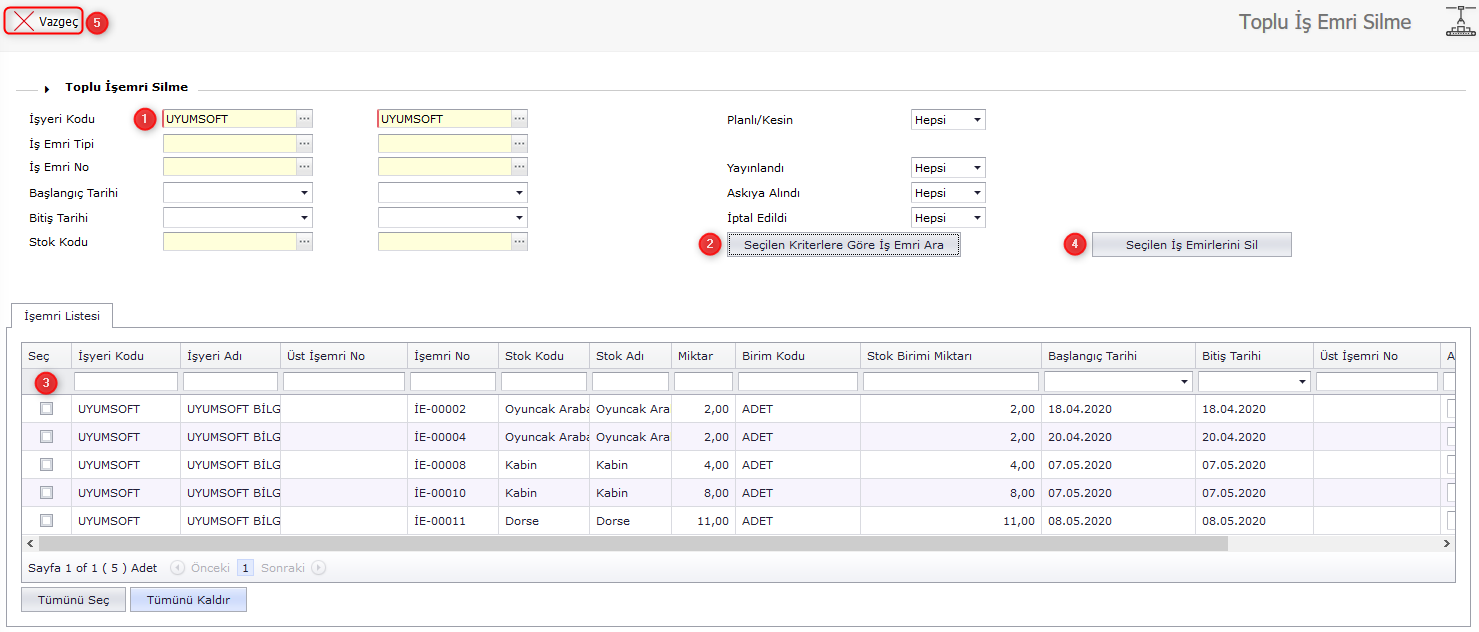Screen dimensions: 1479x632
Task: Open lookup for second İşyeri Kodu field
Action: tap(519, 119)
